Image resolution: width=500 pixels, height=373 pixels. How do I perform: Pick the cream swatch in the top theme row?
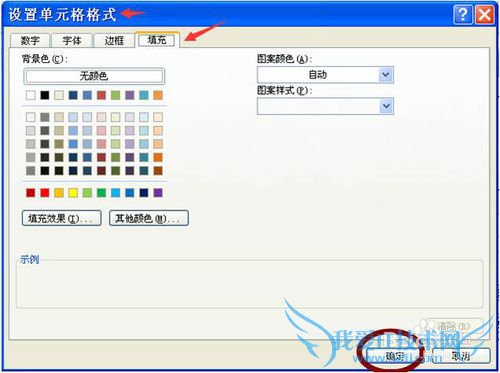click(59, 95)
